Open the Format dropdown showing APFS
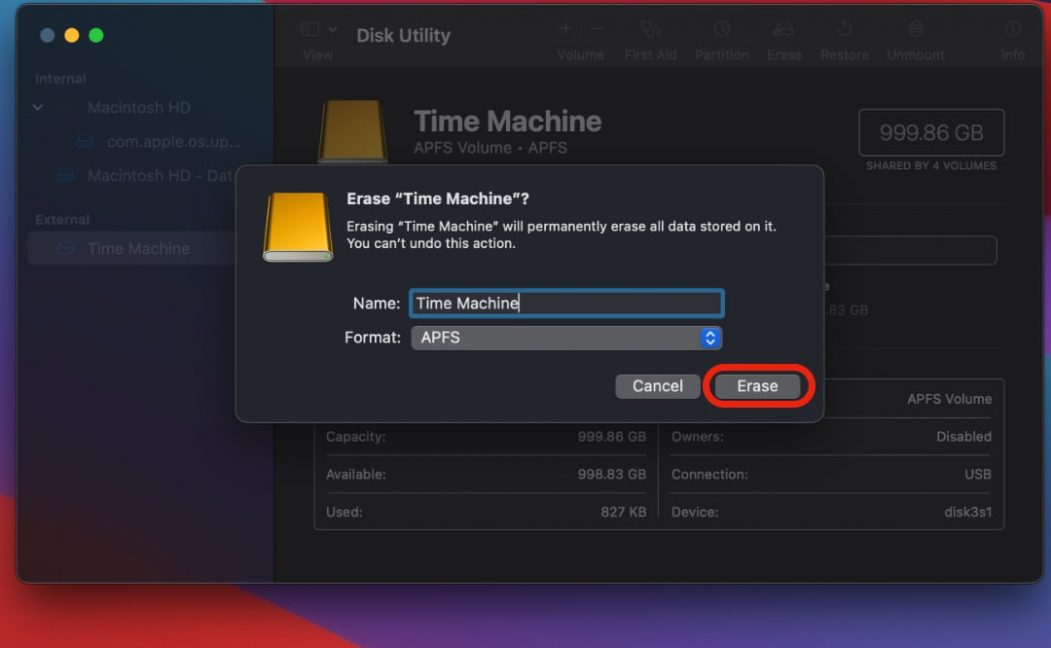This screenshot has height=648, width=1051. click(x=566, y=338)
